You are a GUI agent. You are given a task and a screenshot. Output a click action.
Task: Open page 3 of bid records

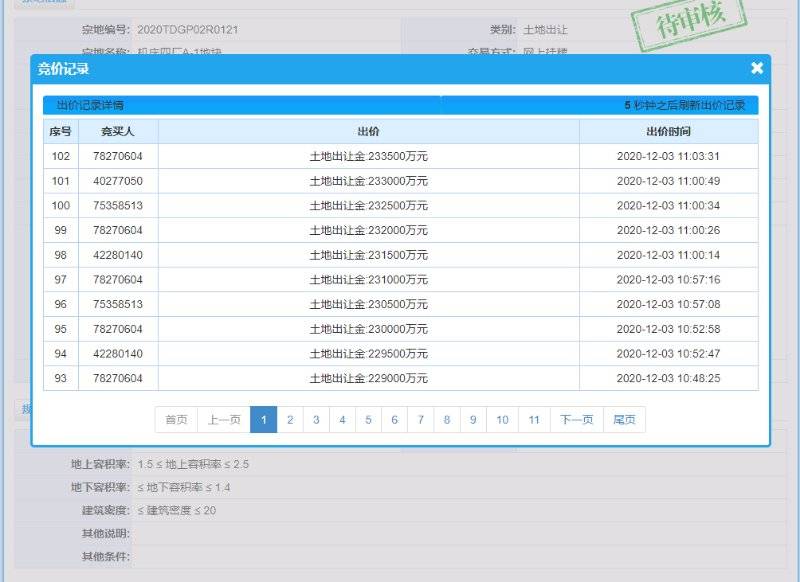coord(316,420)
